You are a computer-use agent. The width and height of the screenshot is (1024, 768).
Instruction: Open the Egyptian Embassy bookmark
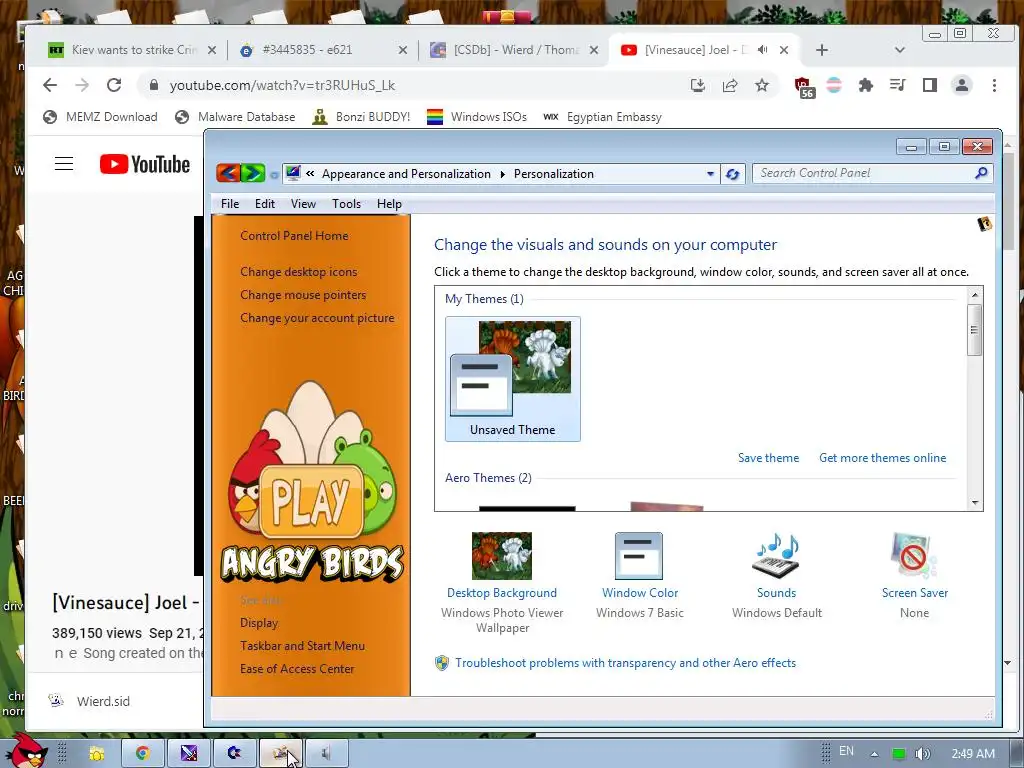[603, 117]
